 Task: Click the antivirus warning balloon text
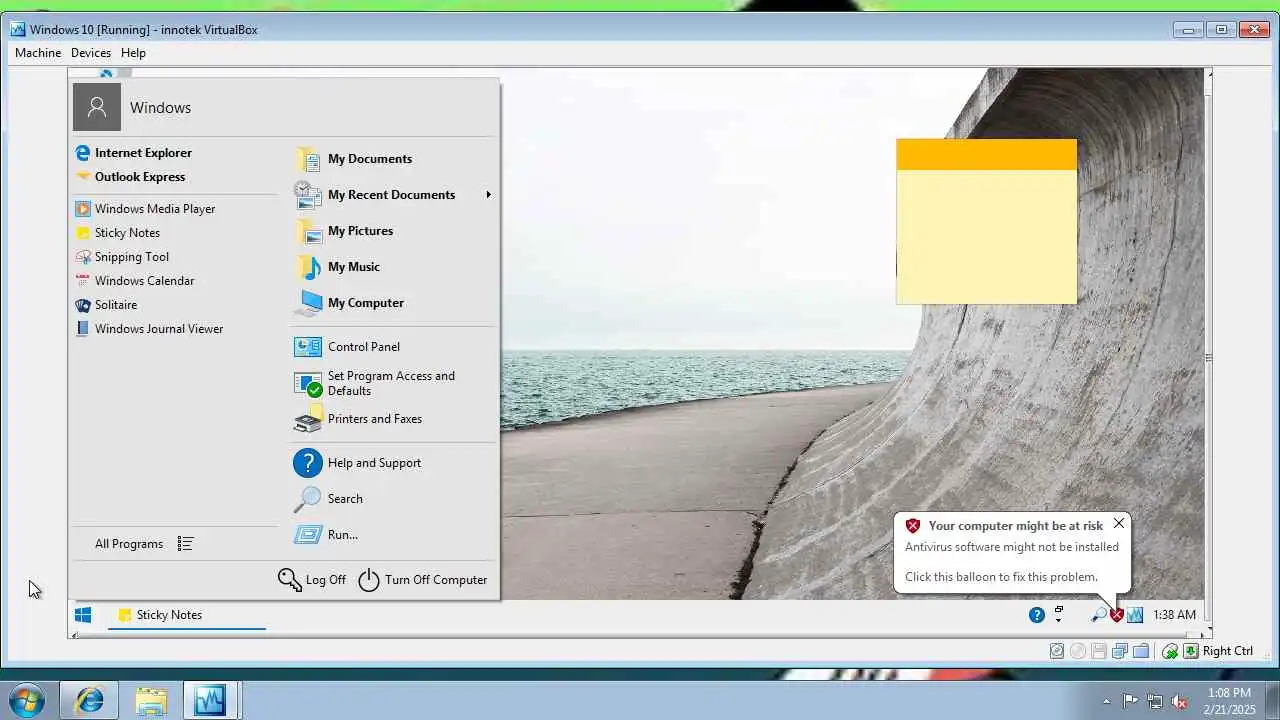point(1012,547)
